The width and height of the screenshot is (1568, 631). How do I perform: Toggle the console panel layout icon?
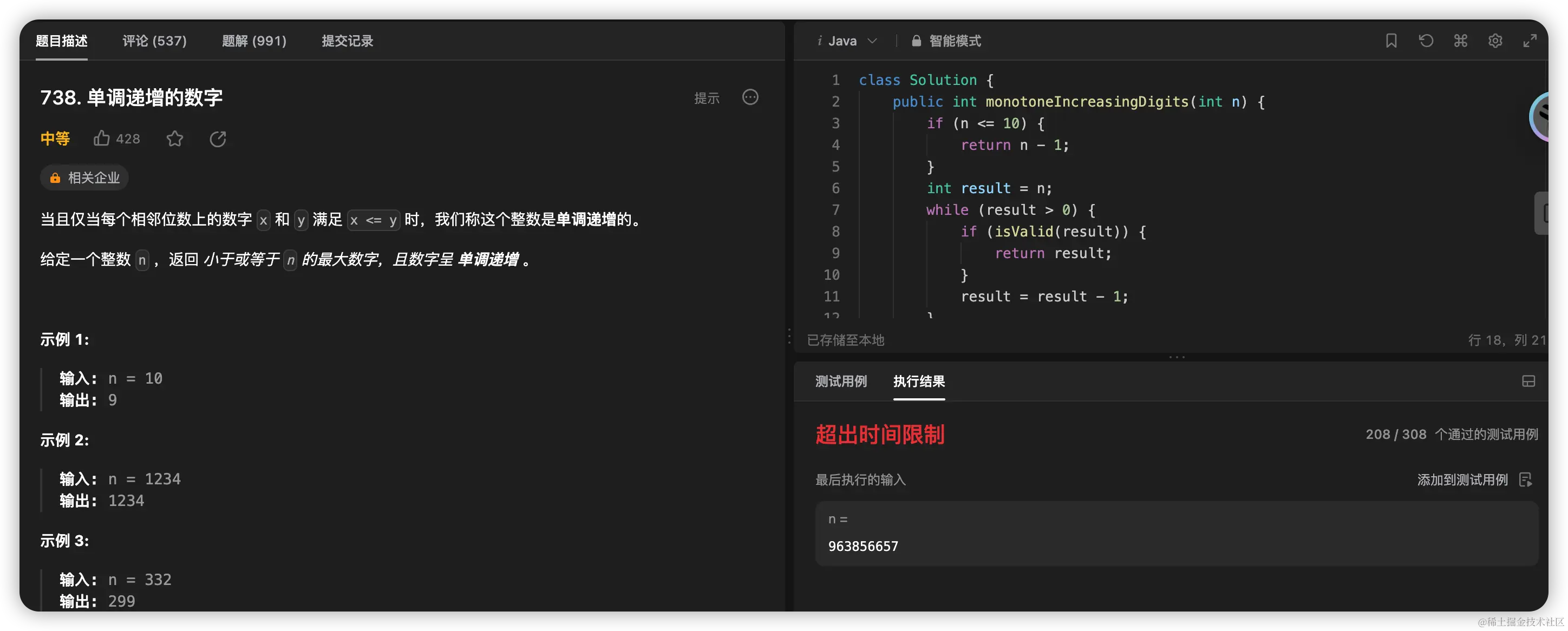[x=1528, y=382]
